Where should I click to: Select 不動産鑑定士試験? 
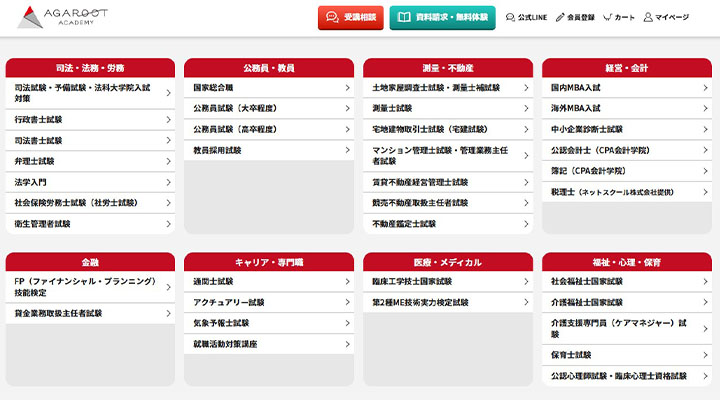[x=448, y=224]
